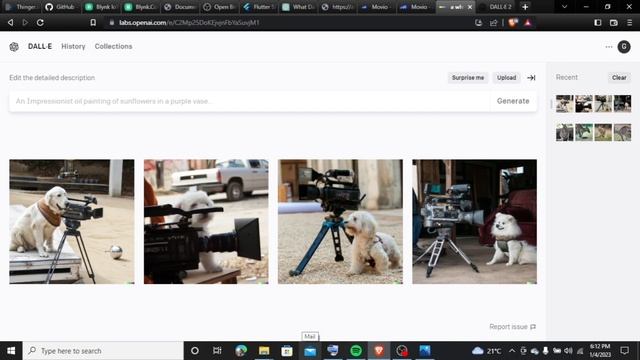This screenshot has height=360, width=640.
Task: Switch to the DALL·E 2 browser tab
Action: [x=496, y=7]
